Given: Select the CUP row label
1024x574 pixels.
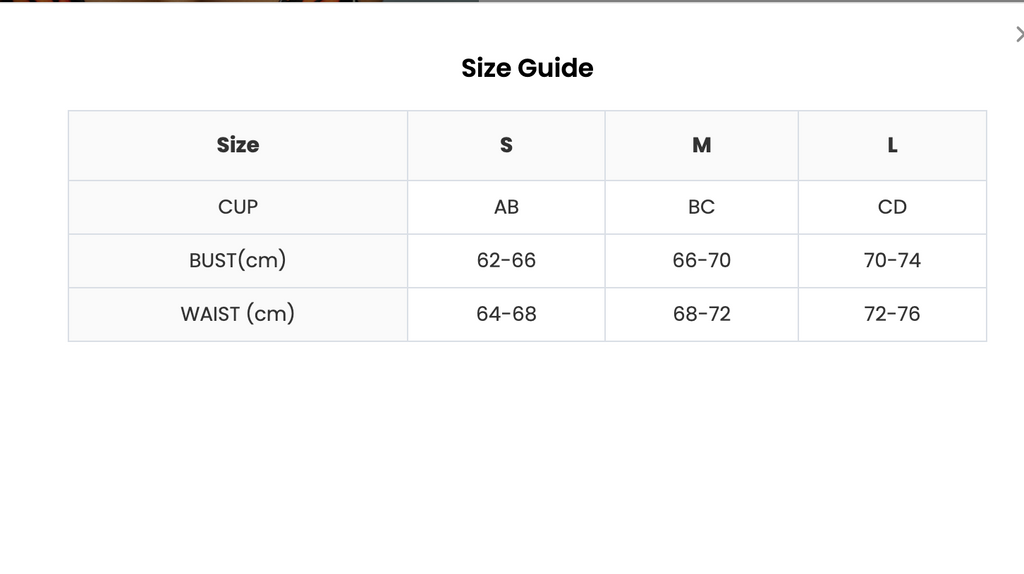Looking at the screenshot, I should pyautogui.click(x=238, y=207).
